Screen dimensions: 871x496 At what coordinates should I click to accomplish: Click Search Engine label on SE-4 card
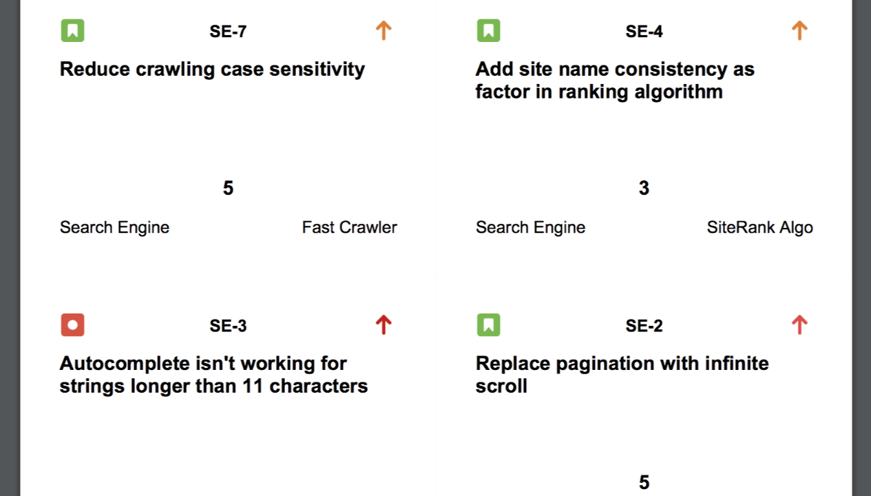[x=530, y=228]
